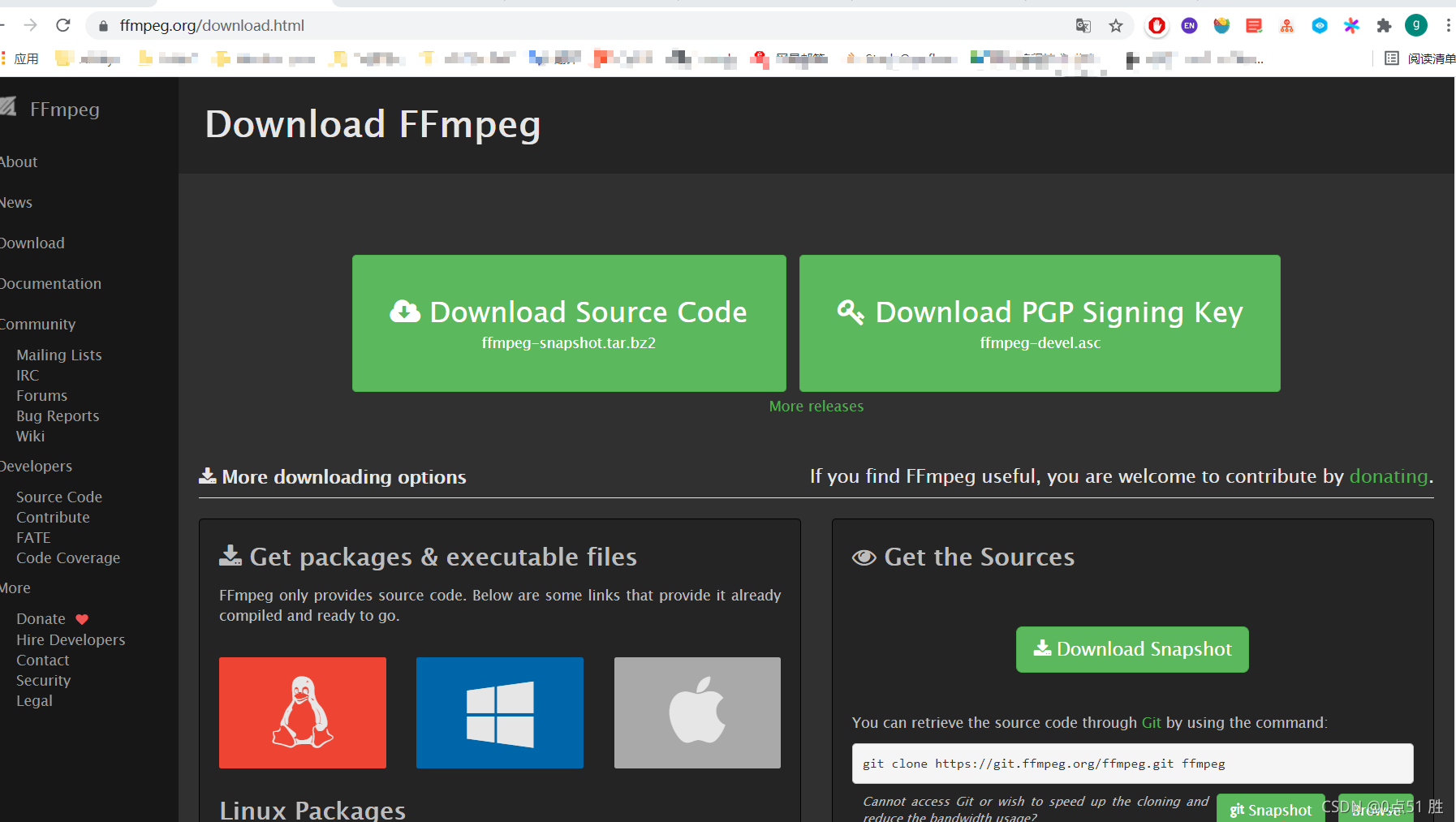
Task: Open the More sidebar section
Action: (x=15, y=587)
